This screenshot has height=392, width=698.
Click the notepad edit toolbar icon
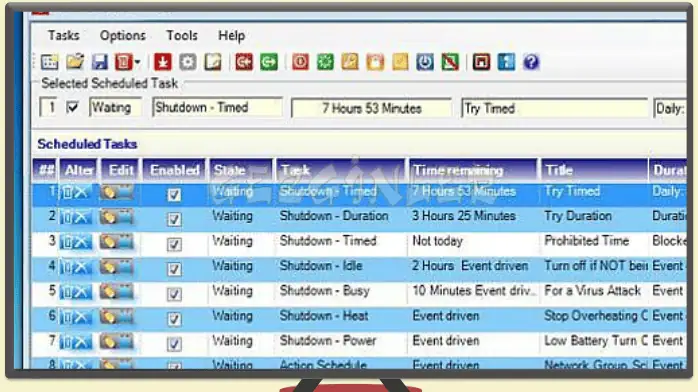click(x=213, y=62)
